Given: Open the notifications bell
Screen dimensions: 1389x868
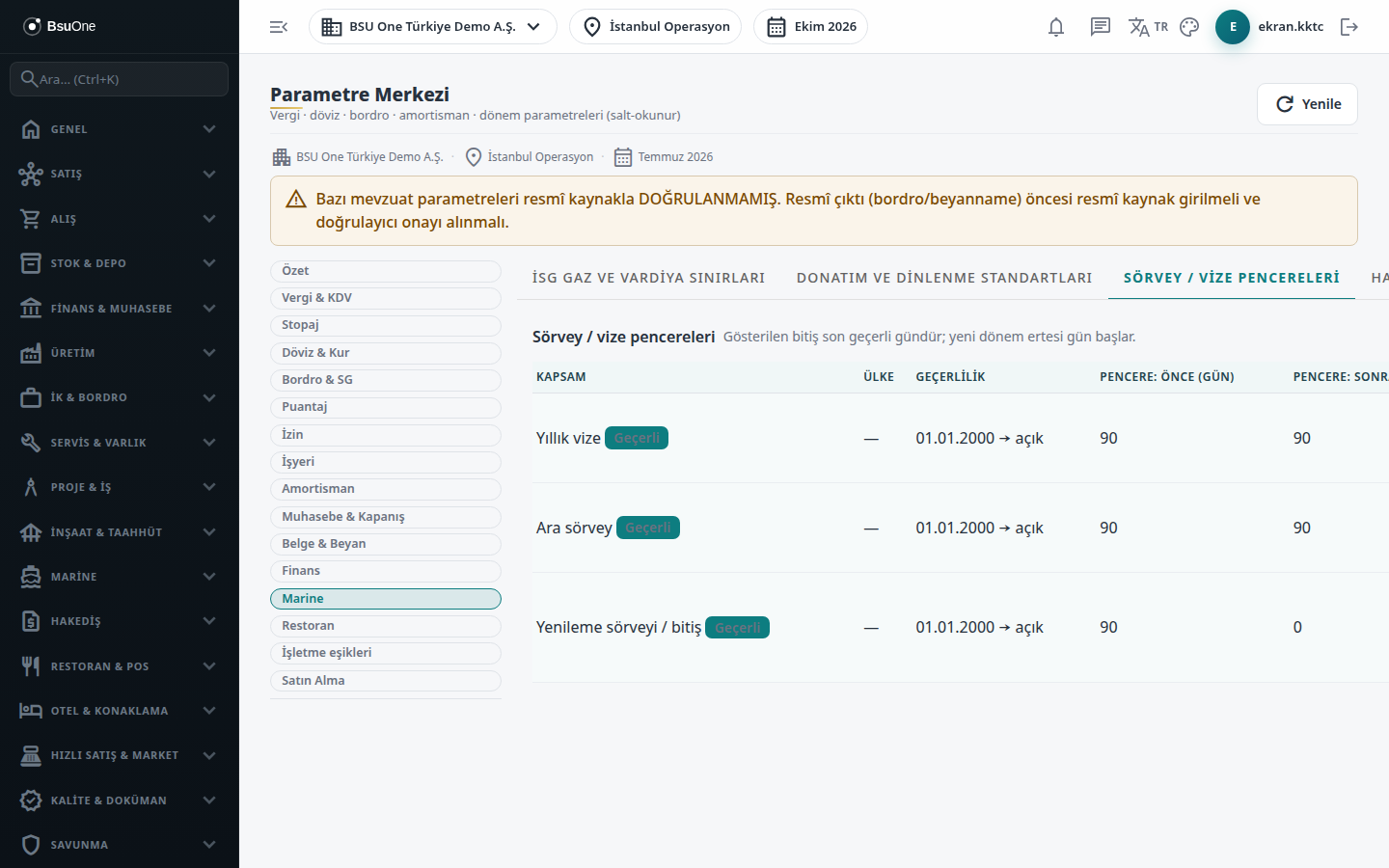Looking at the screenshot, I should click(1056, 27).
